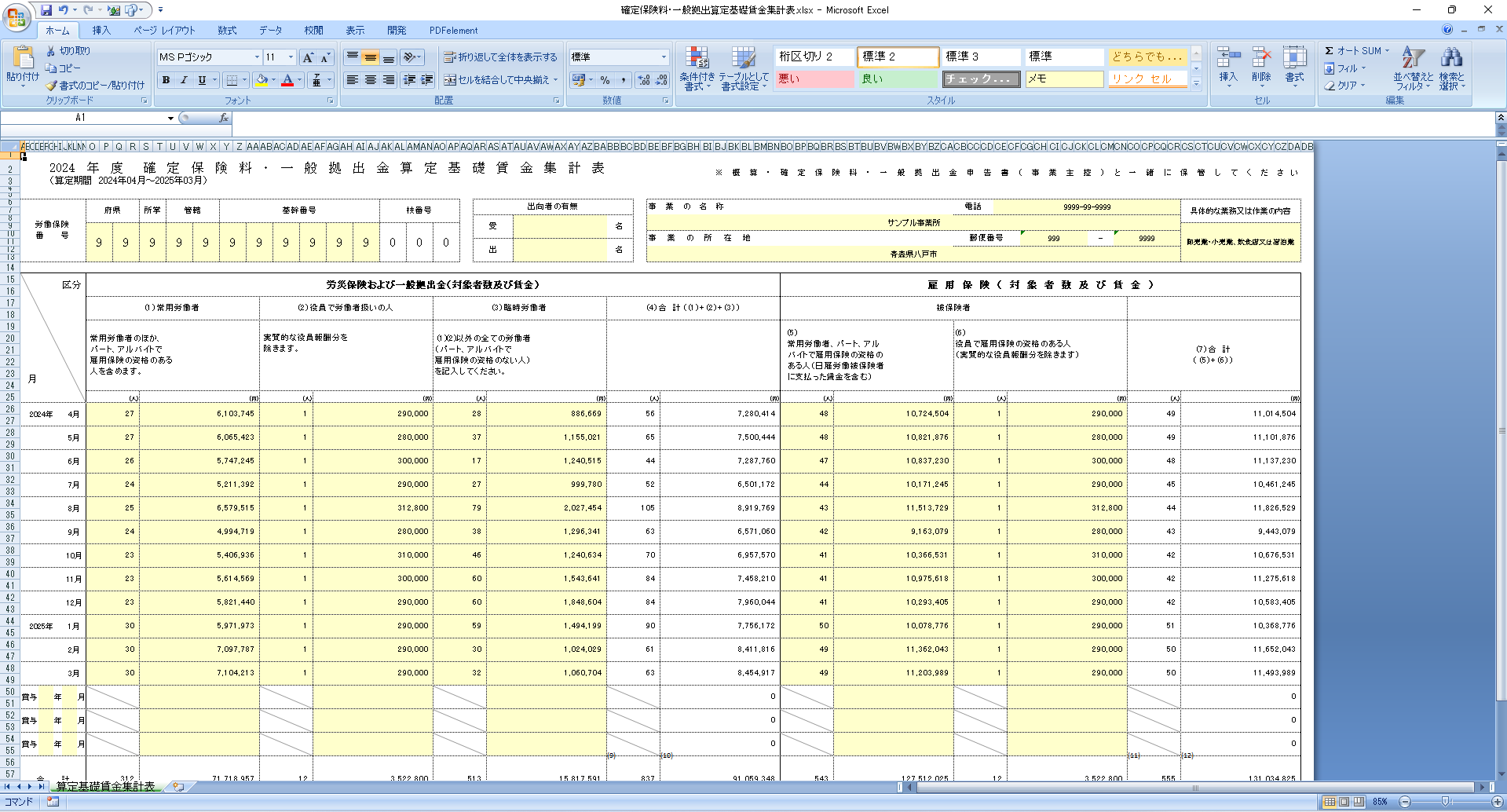Increase the cell indent

pyautogui.click(x=427, y=80)
